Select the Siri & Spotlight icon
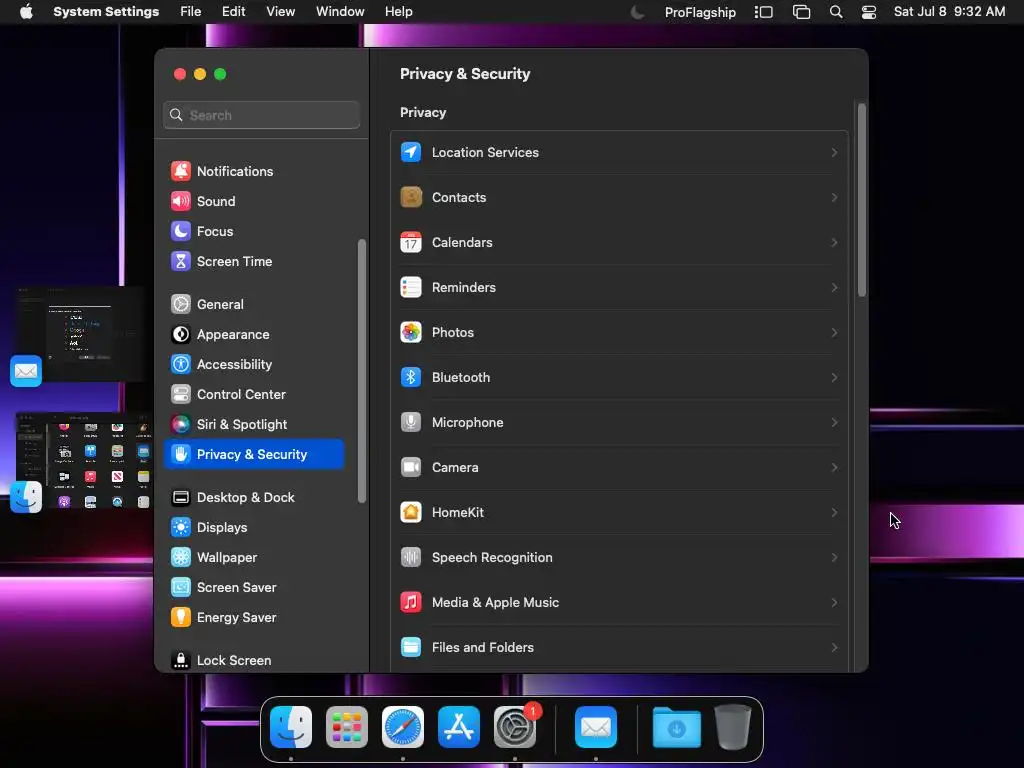This screenshot has height=768, width=1024. click(x=181, y=424)
